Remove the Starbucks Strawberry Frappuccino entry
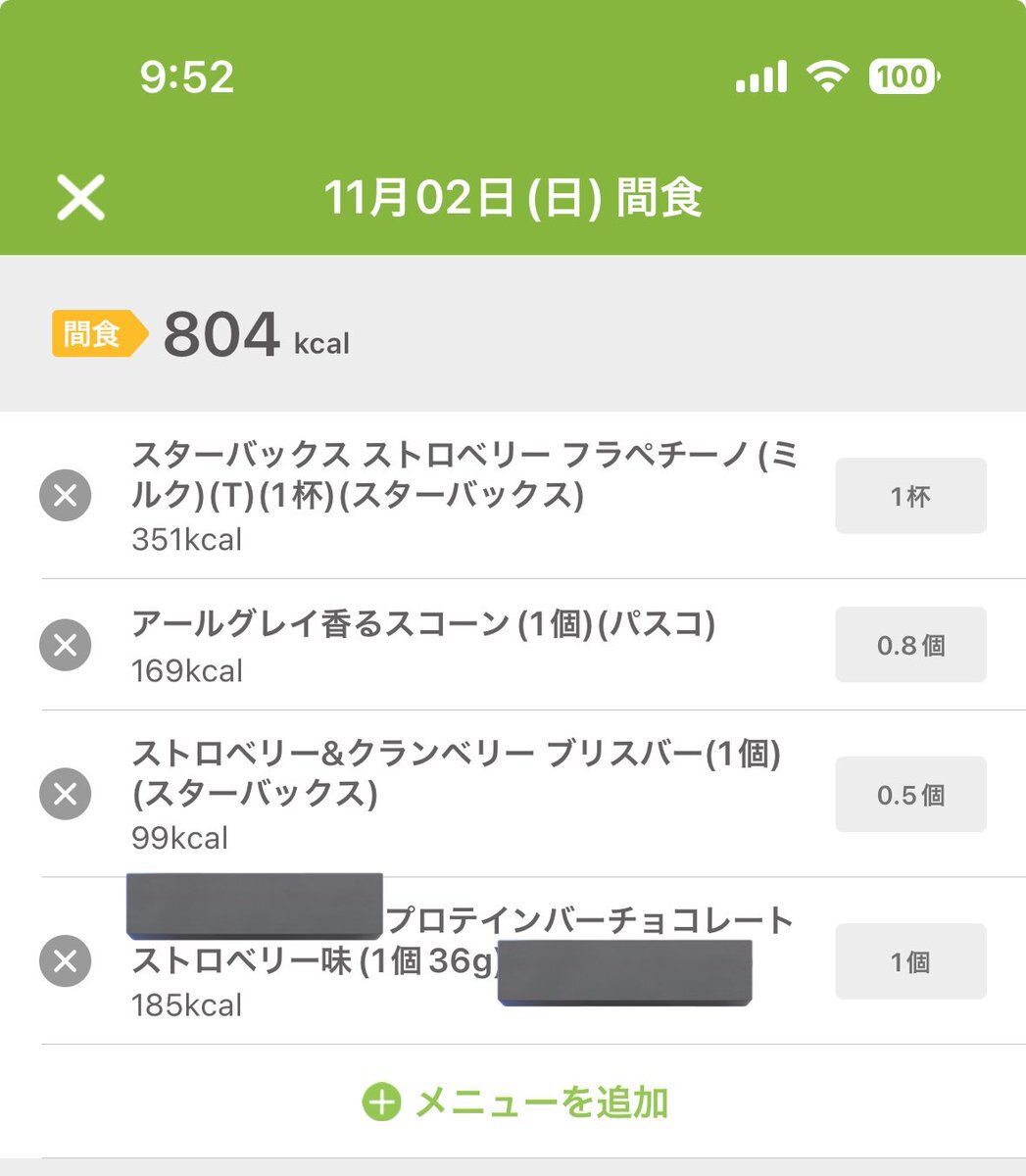 pos(65,496)
